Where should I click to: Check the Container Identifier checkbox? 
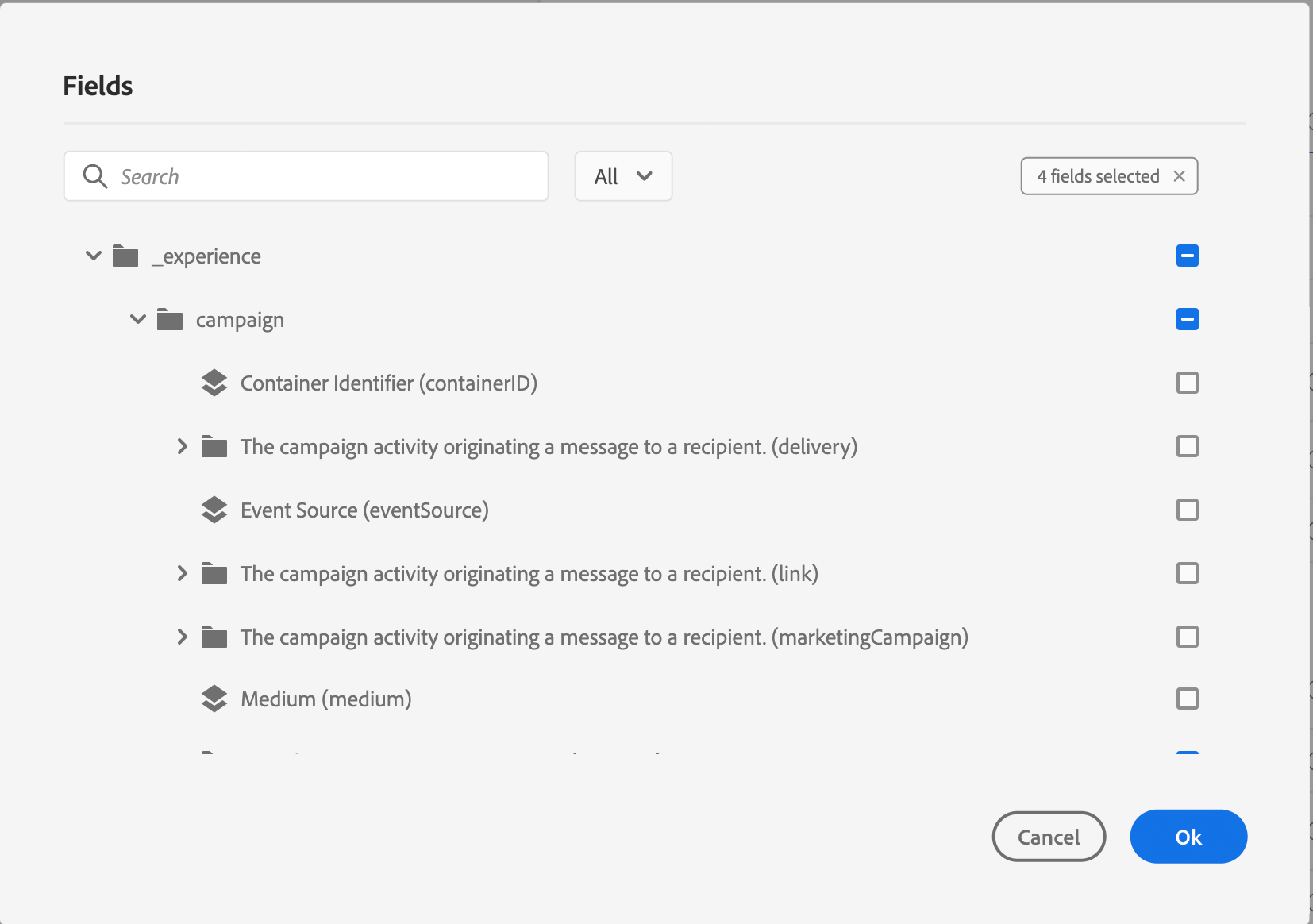pyautogui.click(x=1188, y=383)
